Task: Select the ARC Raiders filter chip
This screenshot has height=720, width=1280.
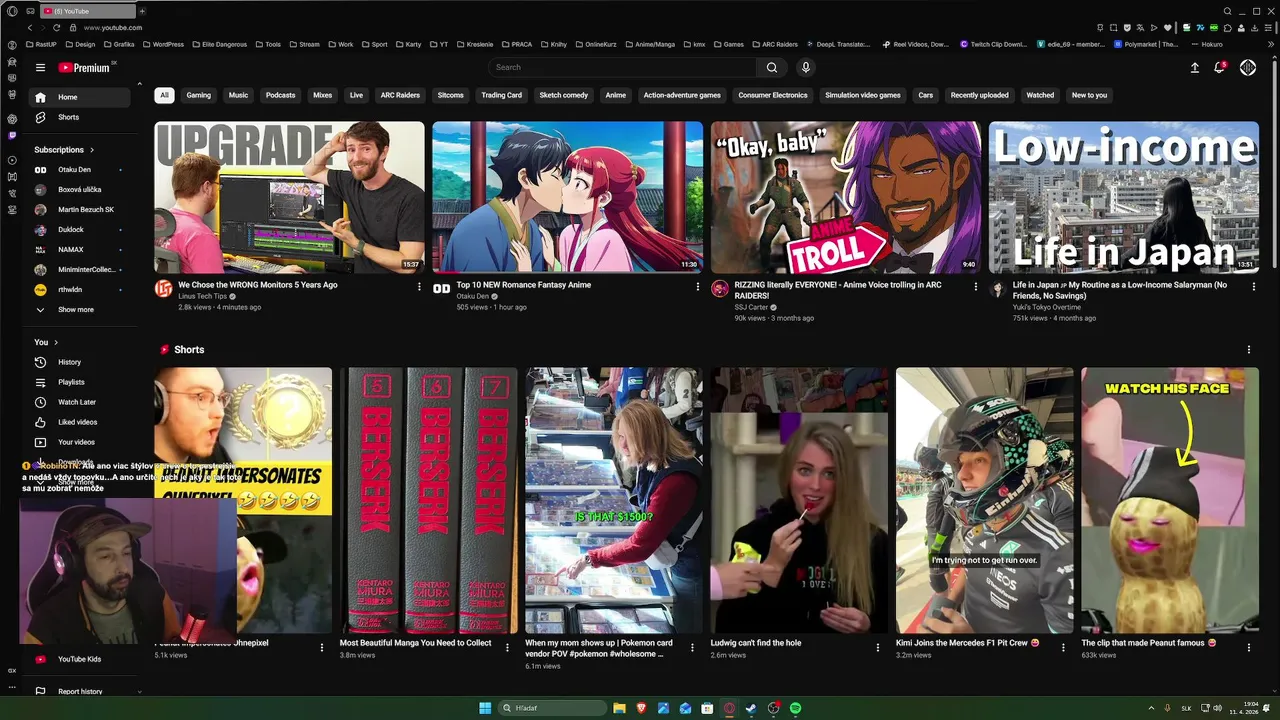Action: tap(400, 95)
